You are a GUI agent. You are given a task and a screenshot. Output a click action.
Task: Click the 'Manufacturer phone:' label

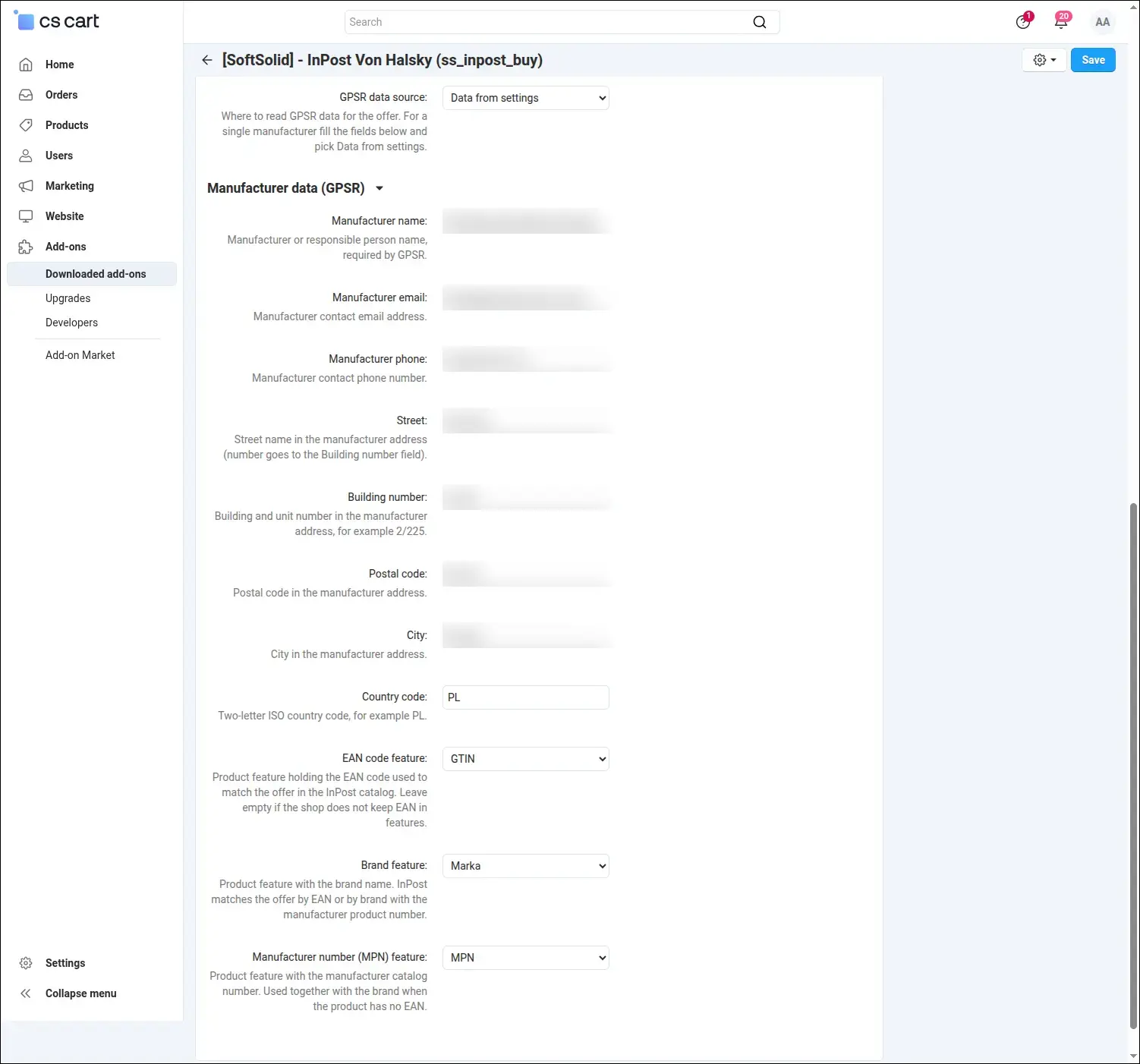378,359
